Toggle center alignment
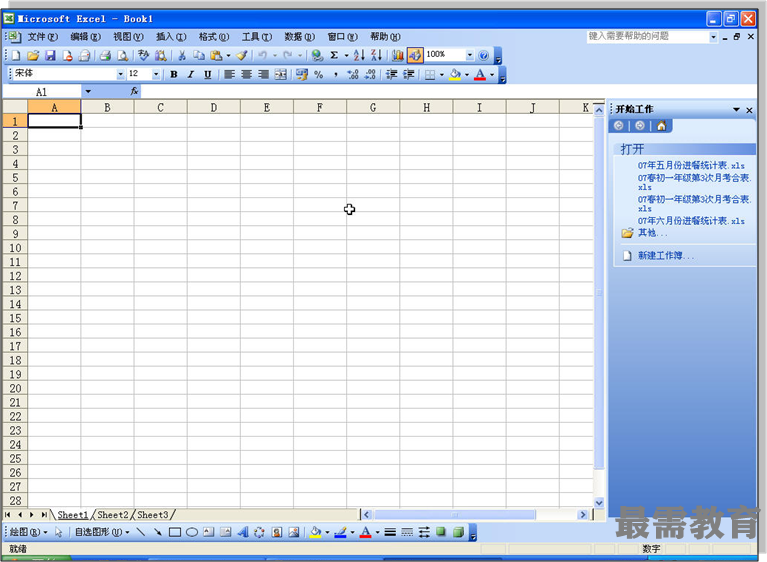The width and height of the screenshot is (767, 562). [x=246, y=74]
